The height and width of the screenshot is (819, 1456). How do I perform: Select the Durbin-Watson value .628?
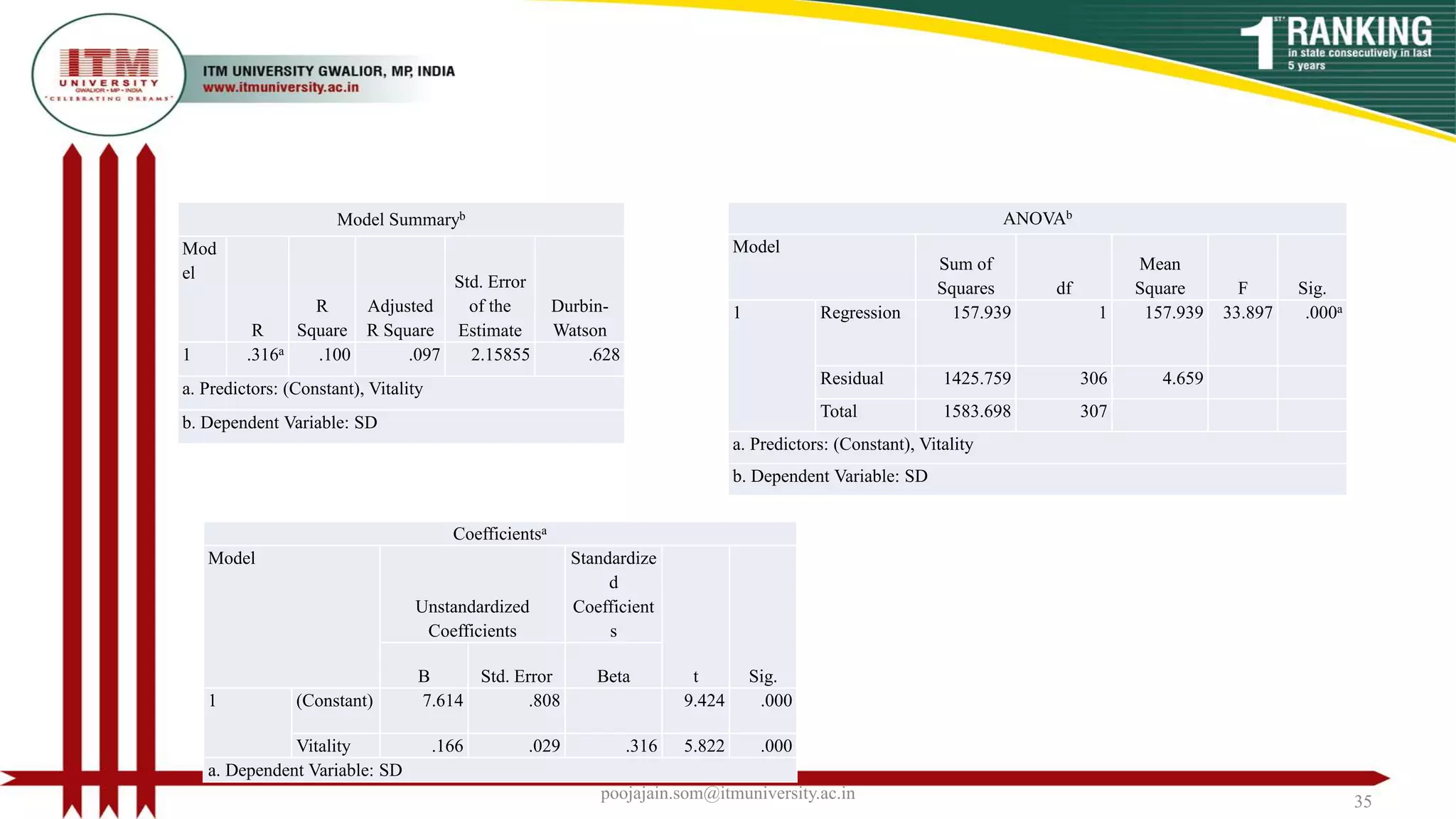[x=604, y=355]
